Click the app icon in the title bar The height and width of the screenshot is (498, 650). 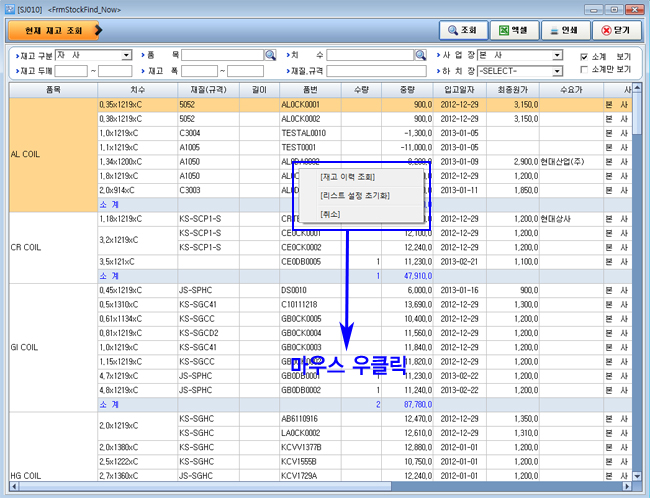10,9
